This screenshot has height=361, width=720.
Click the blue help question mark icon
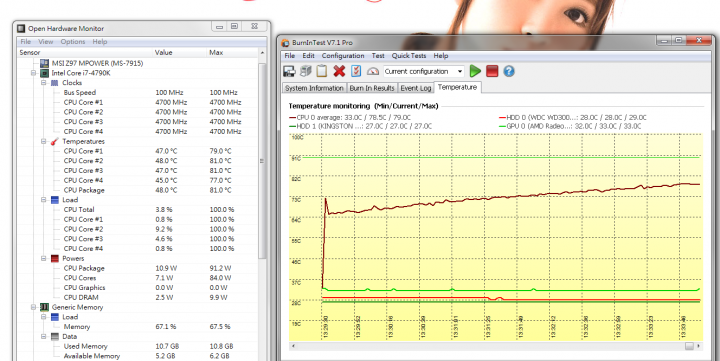tap(509, 71)
